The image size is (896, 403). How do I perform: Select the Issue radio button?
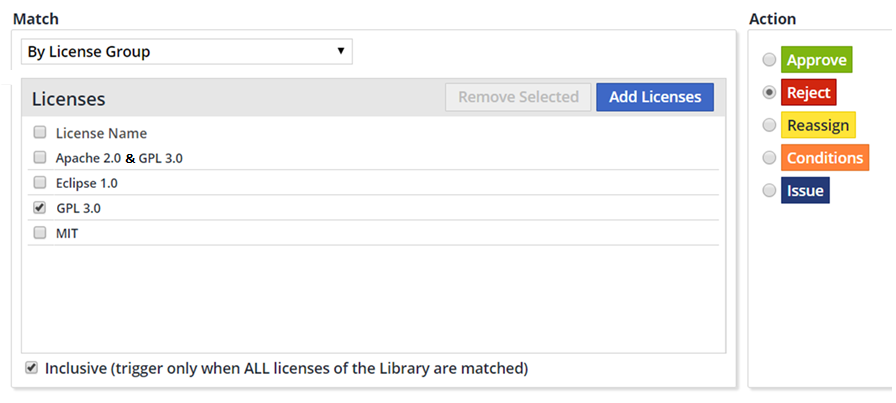769,190
